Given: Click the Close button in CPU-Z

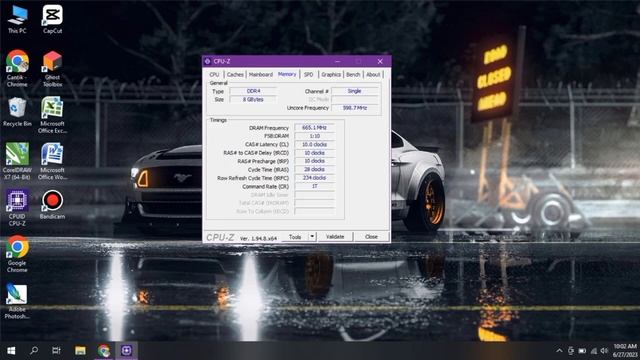Looking at the screenshot, I should pos(371,237).
